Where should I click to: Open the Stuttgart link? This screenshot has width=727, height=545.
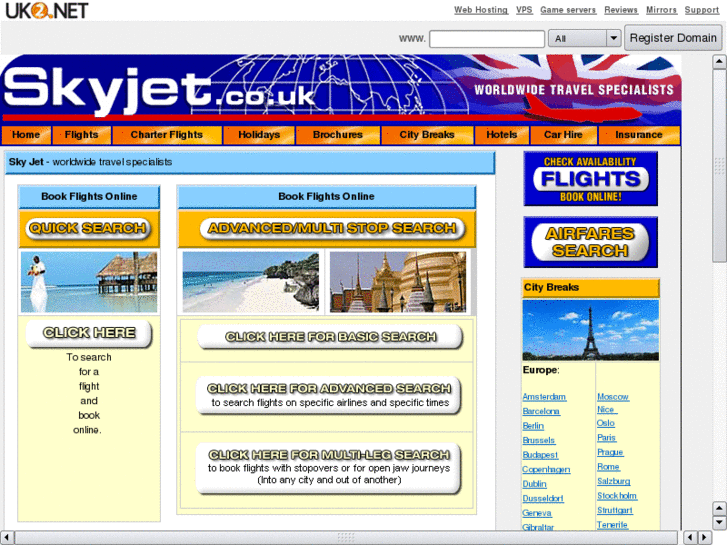pos(614,510)
